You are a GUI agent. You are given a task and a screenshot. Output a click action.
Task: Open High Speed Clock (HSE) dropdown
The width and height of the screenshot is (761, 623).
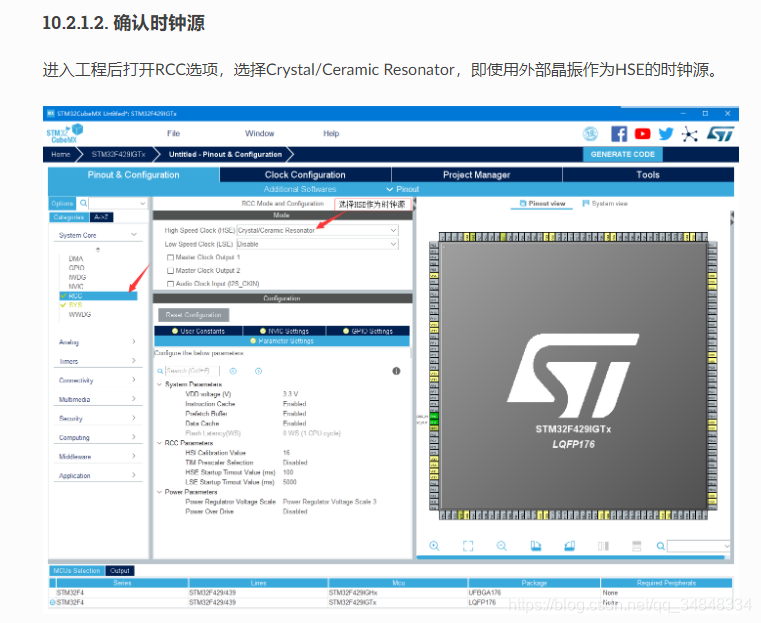point(318,230)
